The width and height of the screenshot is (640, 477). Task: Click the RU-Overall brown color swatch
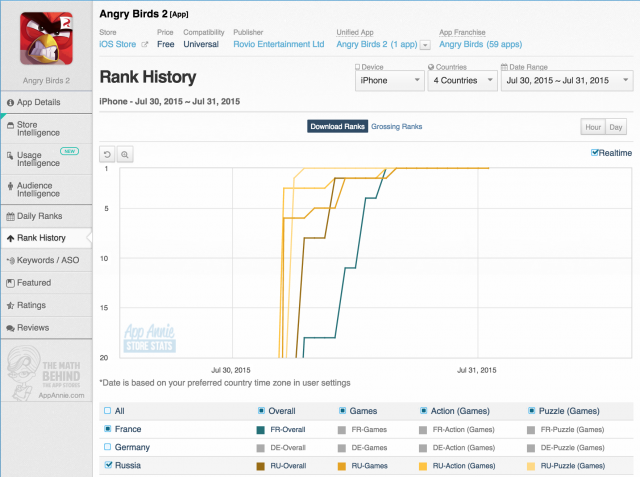point(261,465)
